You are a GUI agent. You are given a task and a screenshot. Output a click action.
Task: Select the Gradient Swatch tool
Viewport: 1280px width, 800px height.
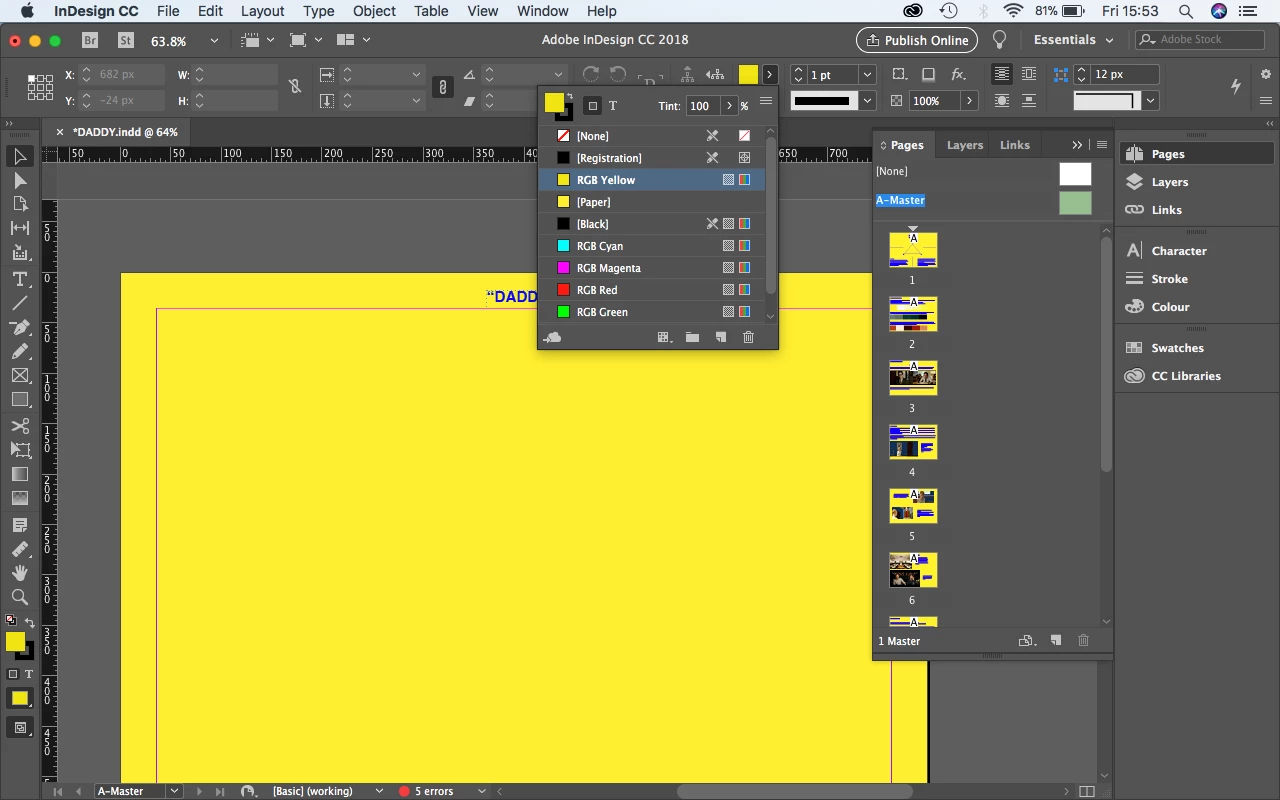click(x=19, y=474)
